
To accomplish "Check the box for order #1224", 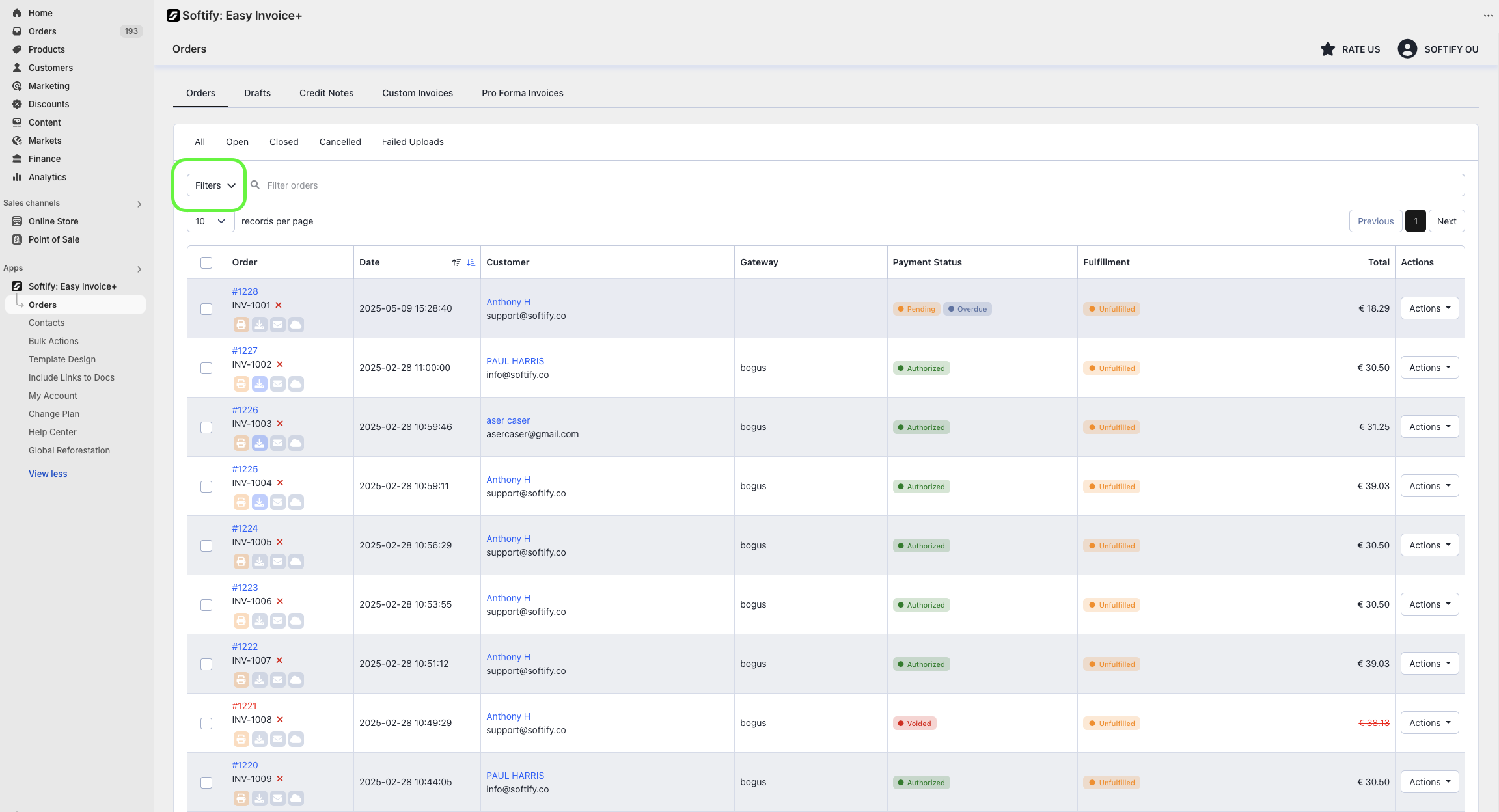I will pyautogui.click(x=206, y=546).
